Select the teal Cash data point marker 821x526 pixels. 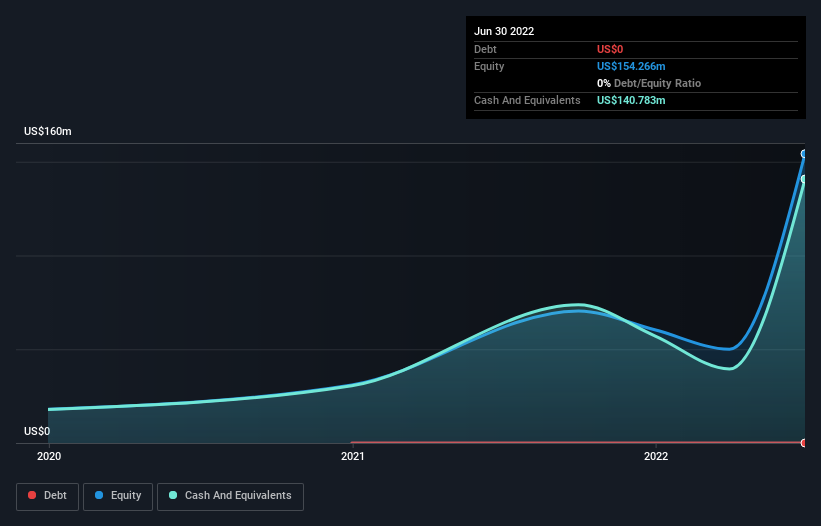[804, 179]
